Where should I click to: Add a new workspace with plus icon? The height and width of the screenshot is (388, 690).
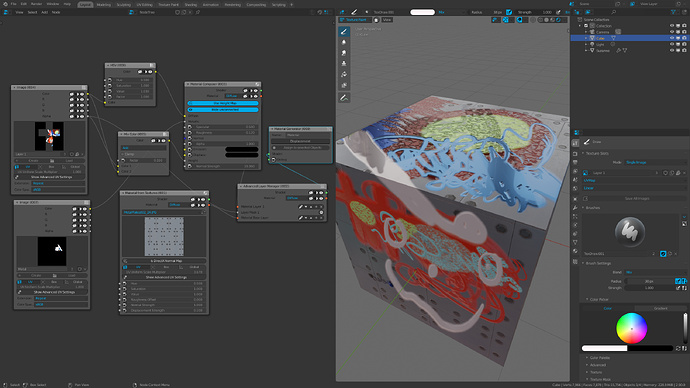point(291,4)
